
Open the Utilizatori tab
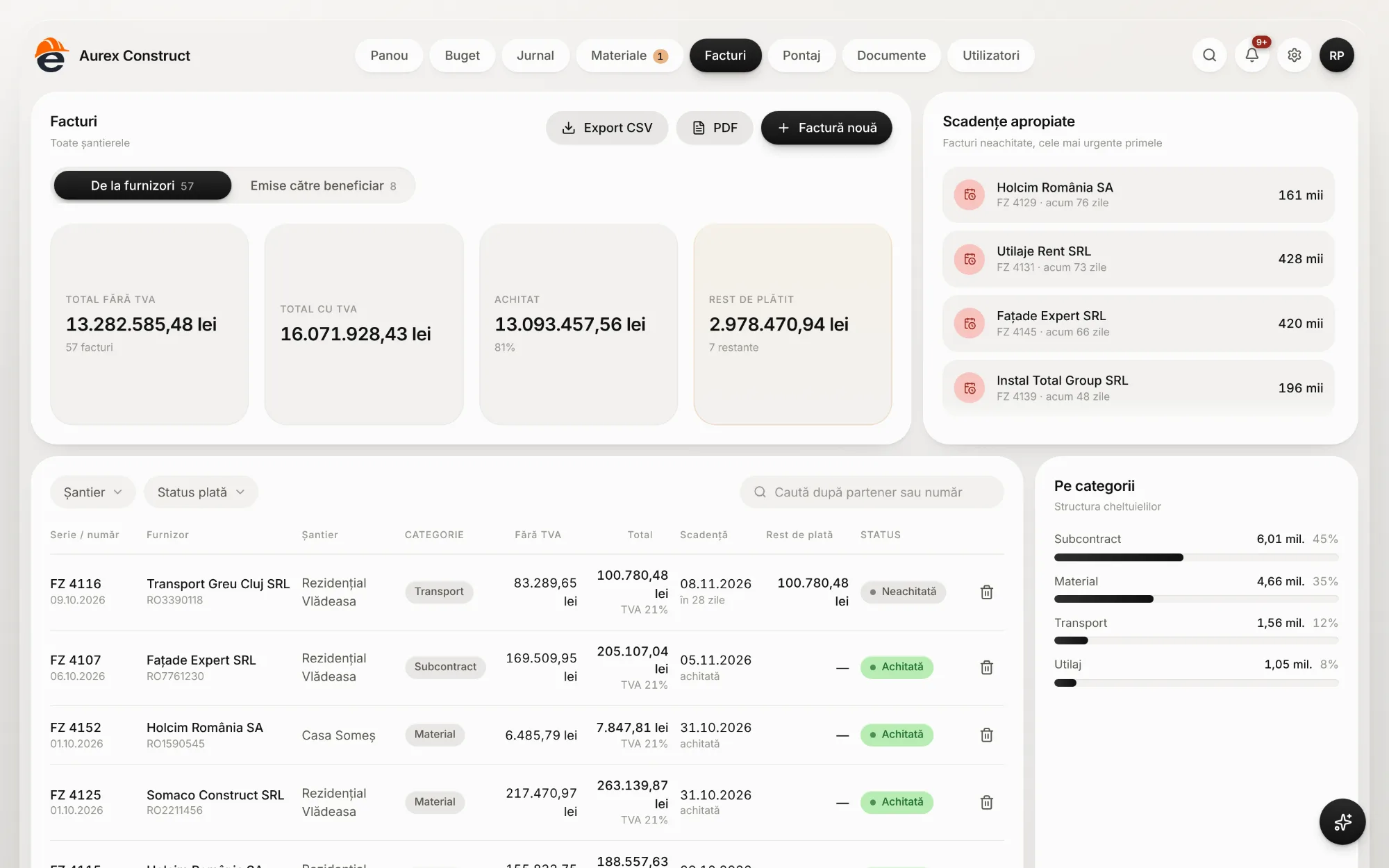click(991, 55)
